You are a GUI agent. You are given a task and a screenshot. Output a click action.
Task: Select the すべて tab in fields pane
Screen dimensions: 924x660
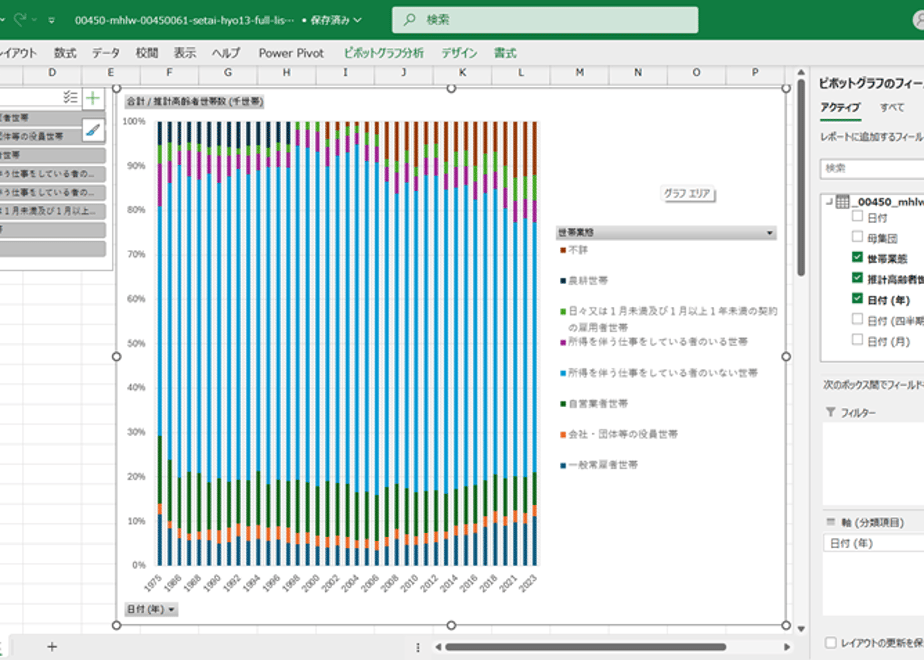click(x=892, y=107)
